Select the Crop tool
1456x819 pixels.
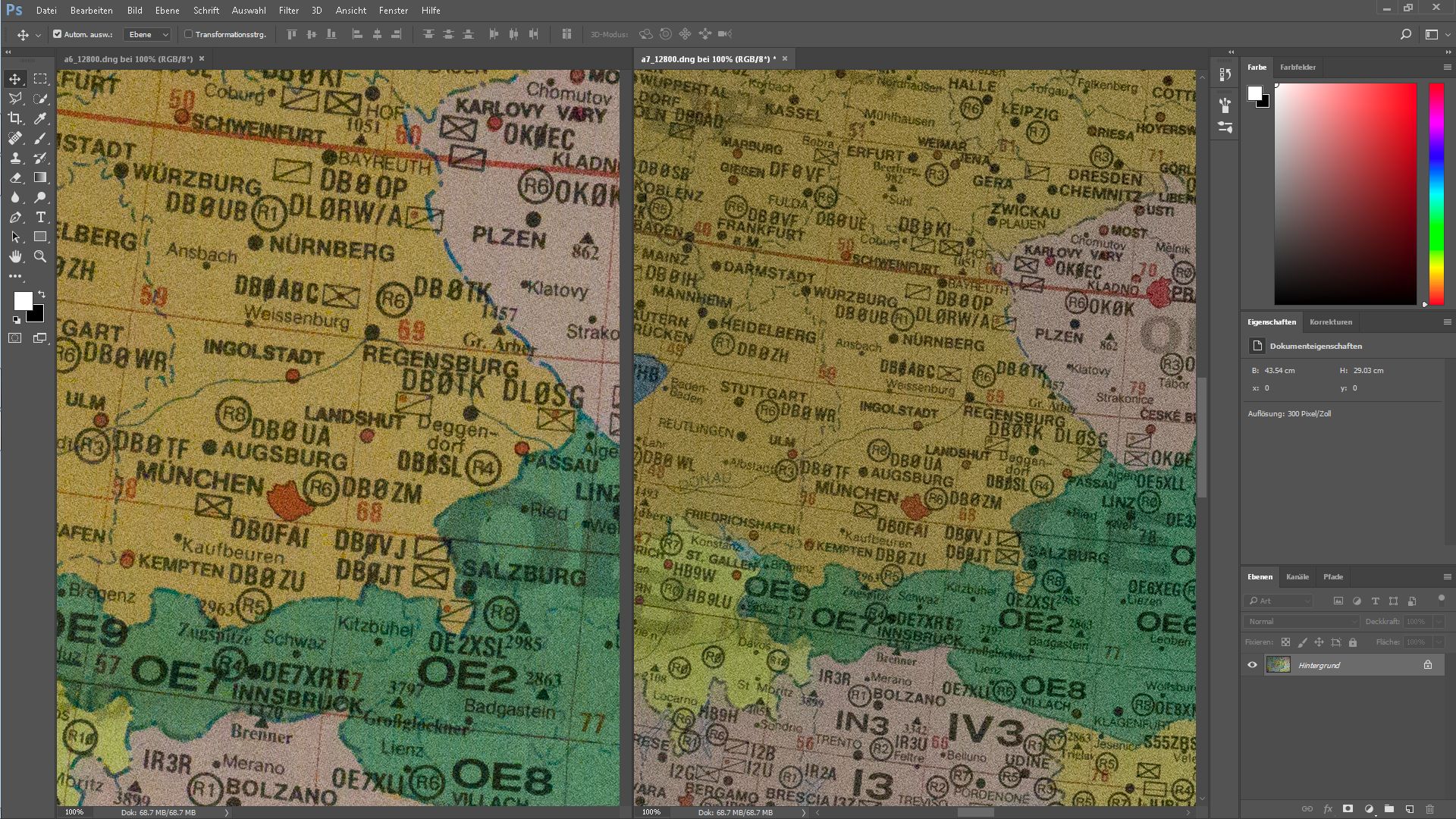[x=15, y=118]
